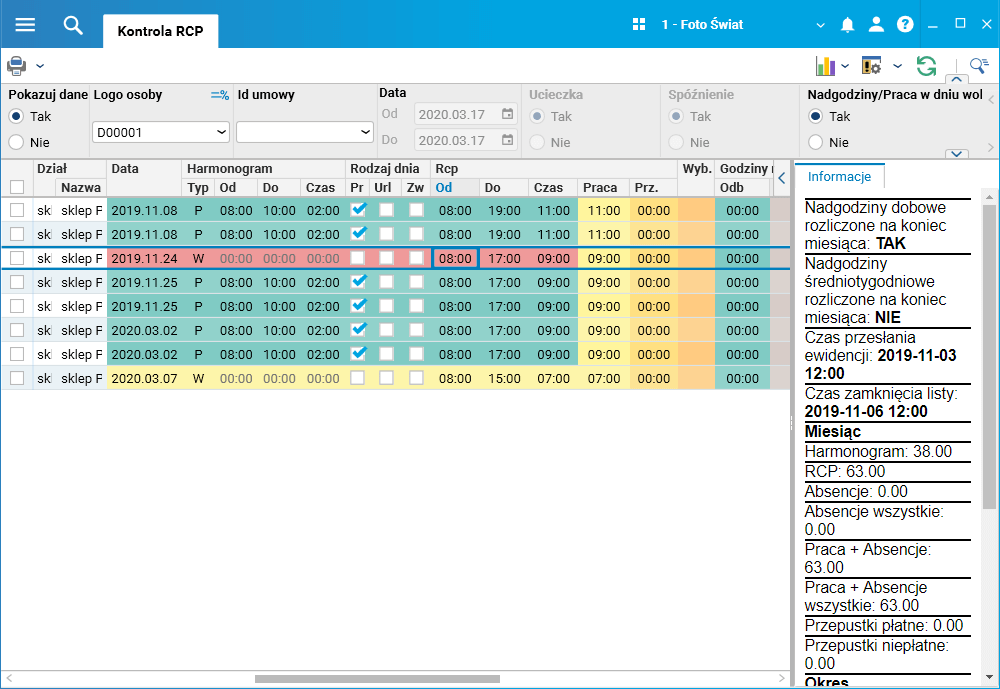Viewport: 1000px width, 689px height.
Task: Collapse the side panel with left chevron
Action: click(x=782, y=178)
